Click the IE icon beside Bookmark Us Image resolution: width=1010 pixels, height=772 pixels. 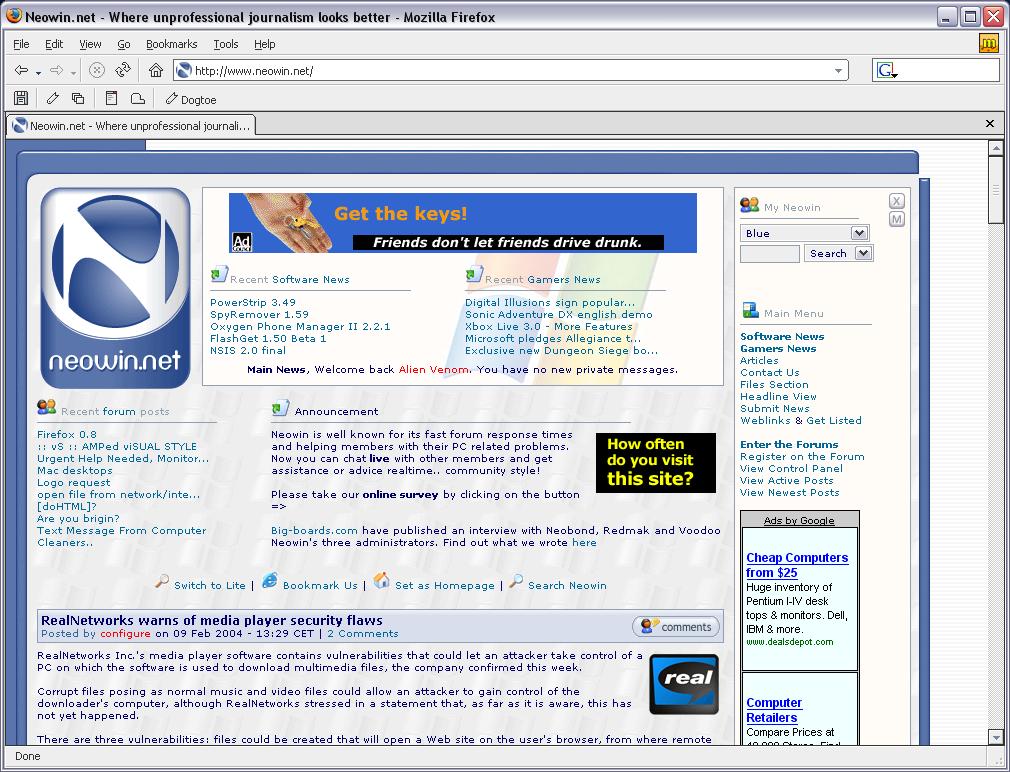point(269,580)
